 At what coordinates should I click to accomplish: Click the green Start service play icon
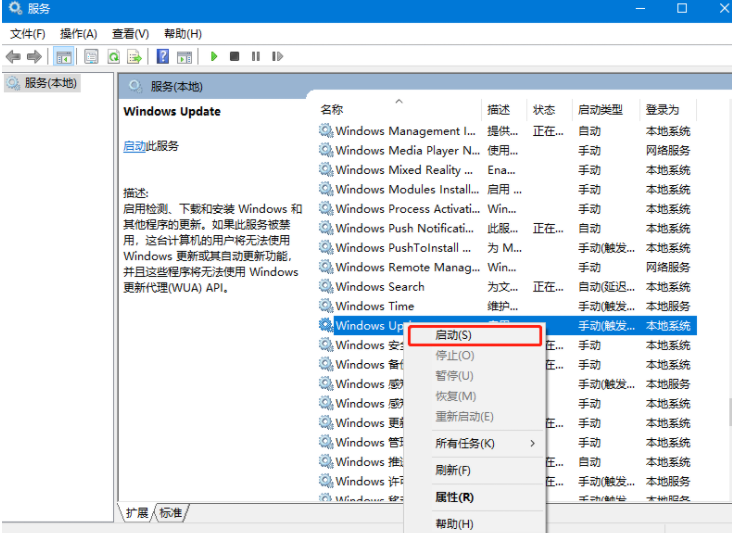[214, 56]
